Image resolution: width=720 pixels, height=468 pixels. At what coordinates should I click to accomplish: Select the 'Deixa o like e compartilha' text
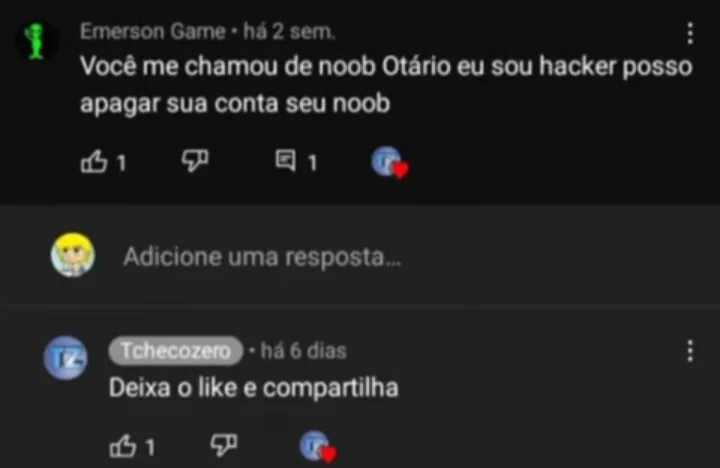pyautogui.click(x=253, y=388)
